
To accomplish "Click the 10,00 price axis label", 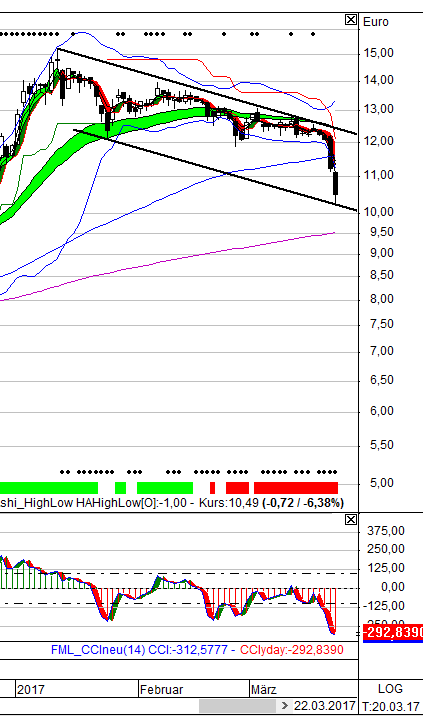I will pyautogui.click(x=379, y=212).
